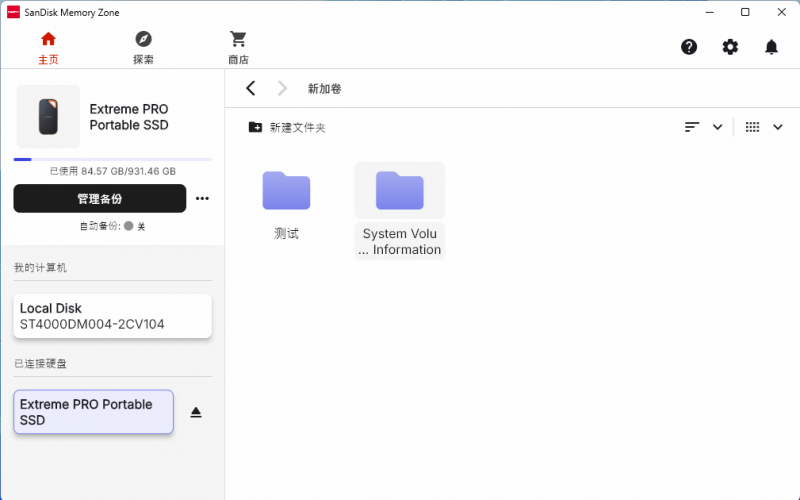Create a folder with 新建文件夹
Image resolution: width=800 pixels, height=500 pixels.
287,127
